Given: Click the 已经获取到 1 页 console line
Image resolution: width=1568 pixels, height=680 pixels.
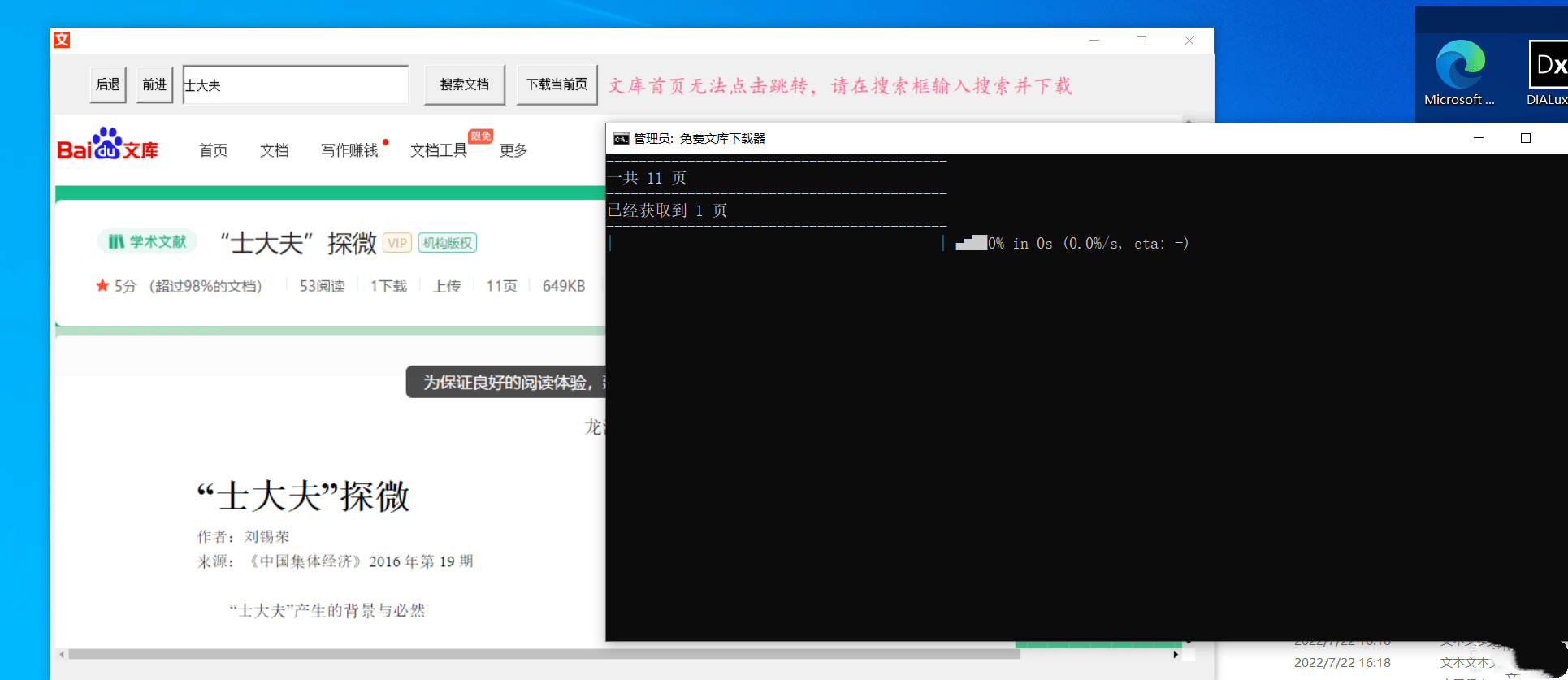Looking at the screenshot, I should pyautogui.click(x=667, y=210).
